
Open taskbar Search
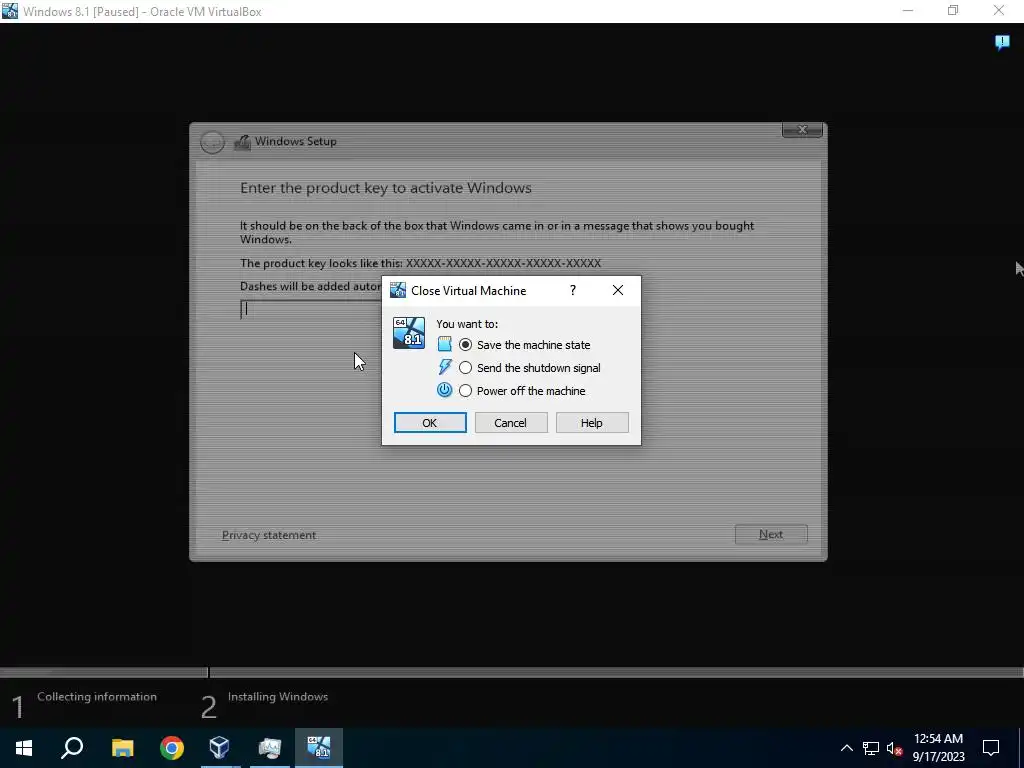pyautogui.click(x=72, y=748)
